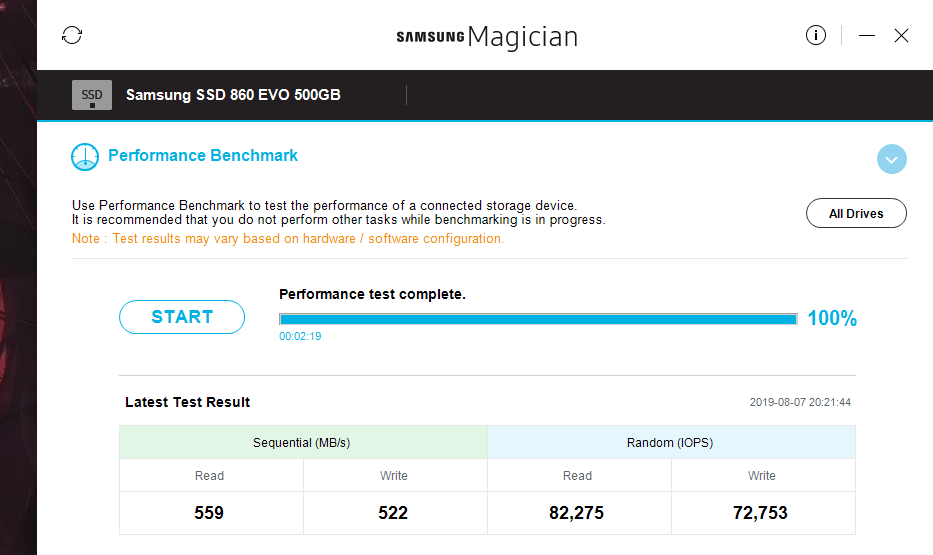Click the All Drives button
The width and height of the screenshot is (933, 555).
(856, 213)
